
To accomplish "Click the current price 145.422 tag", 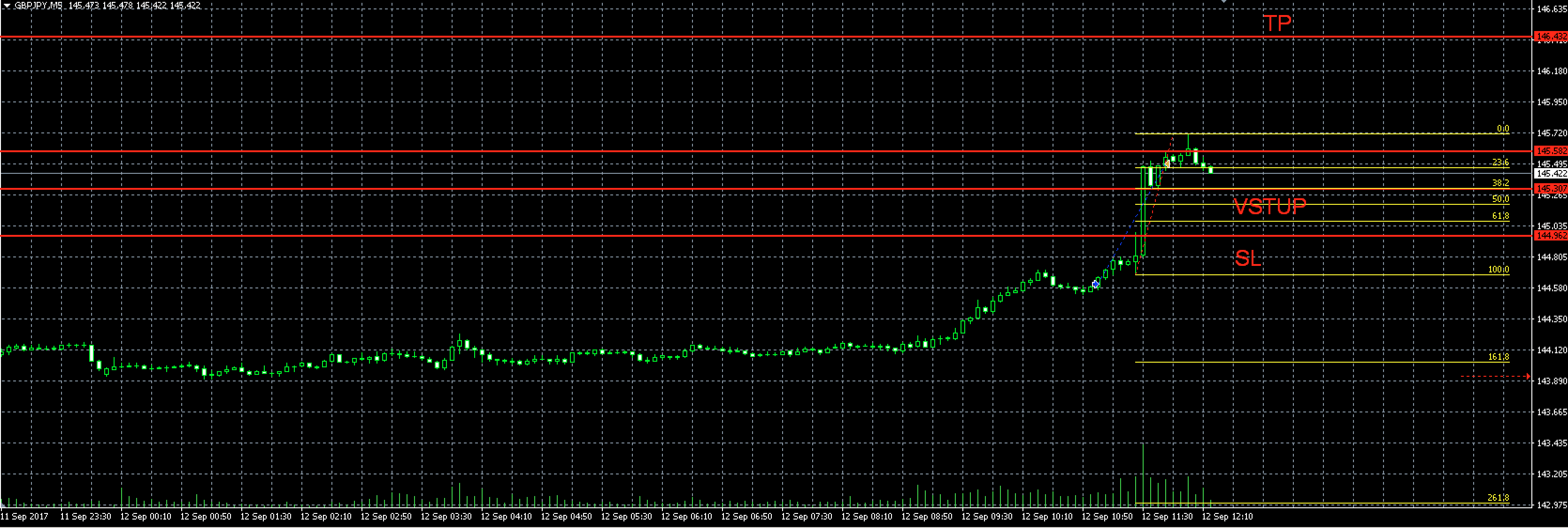I will tap(1550, 173).
